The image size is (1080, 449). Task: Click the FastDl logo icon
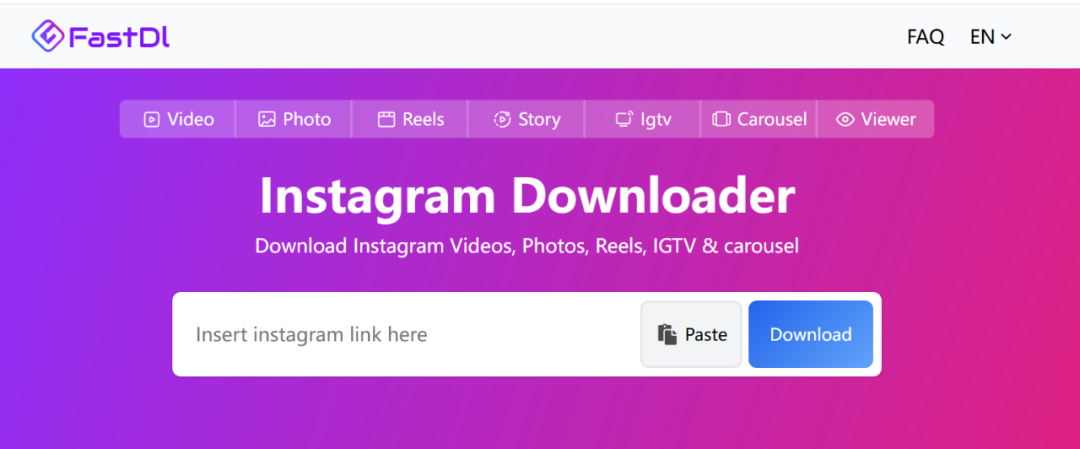click(x=47, y=36)
